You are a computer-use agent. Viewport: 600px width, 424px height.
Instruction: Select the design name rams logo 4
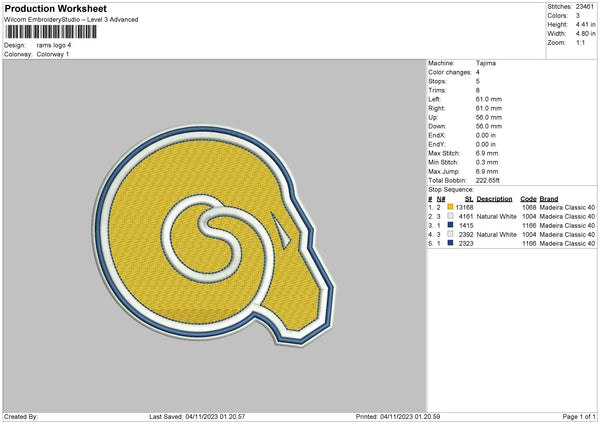[52, 44]
